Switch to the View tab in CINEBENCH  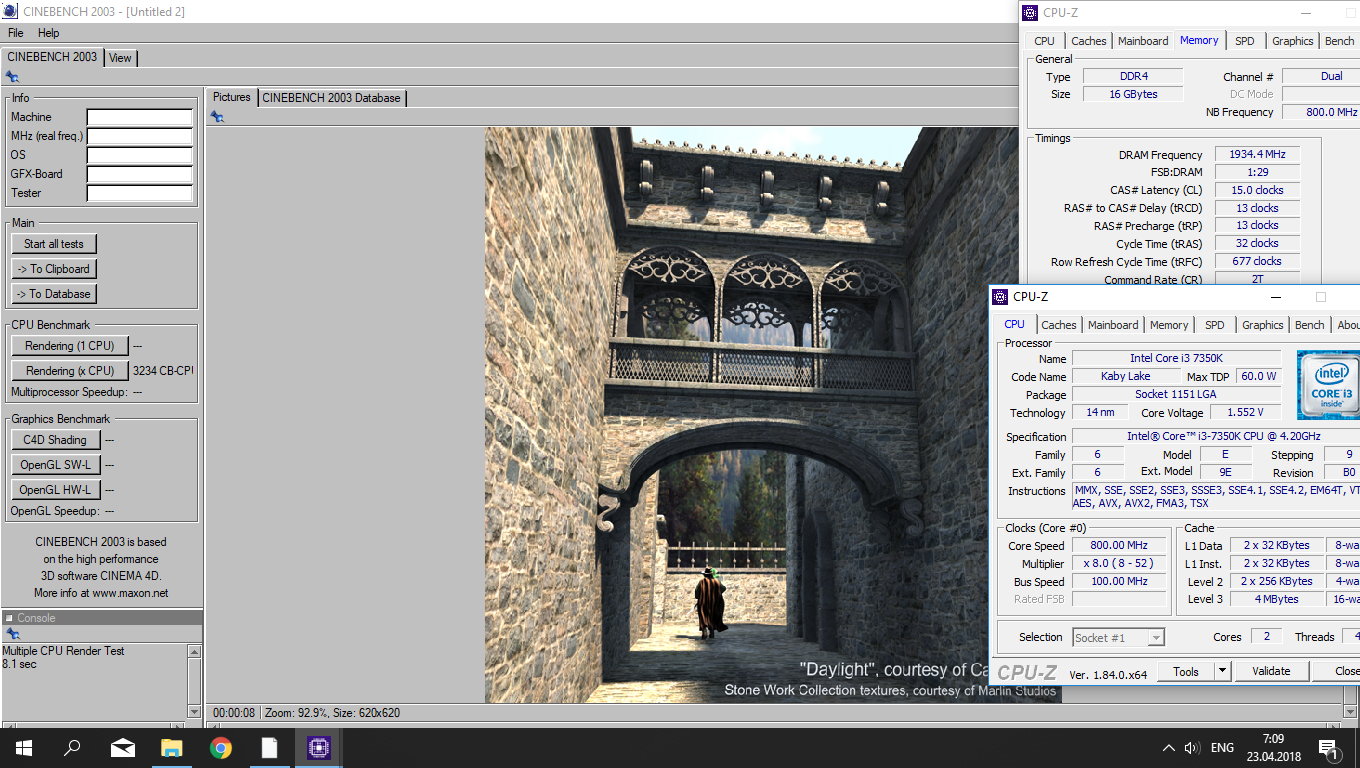coord(120,58)
